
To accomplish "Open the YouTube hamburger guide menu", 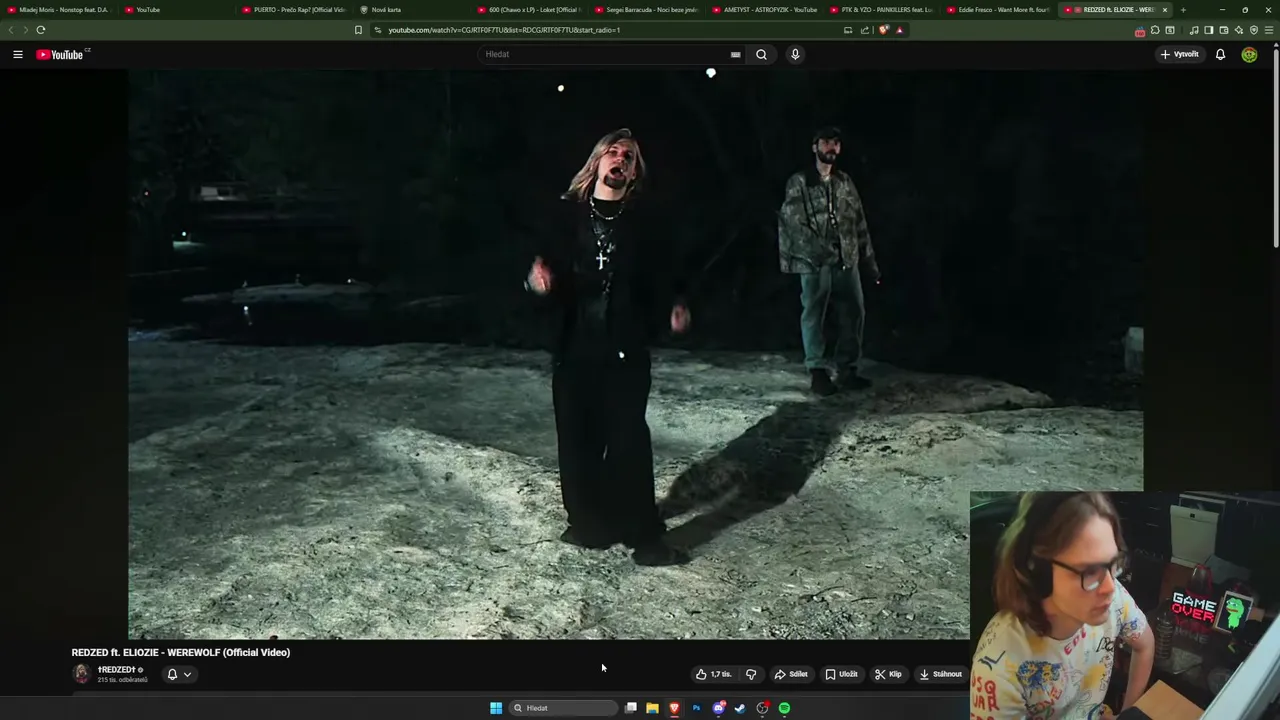I will click(x=18, y=54).
